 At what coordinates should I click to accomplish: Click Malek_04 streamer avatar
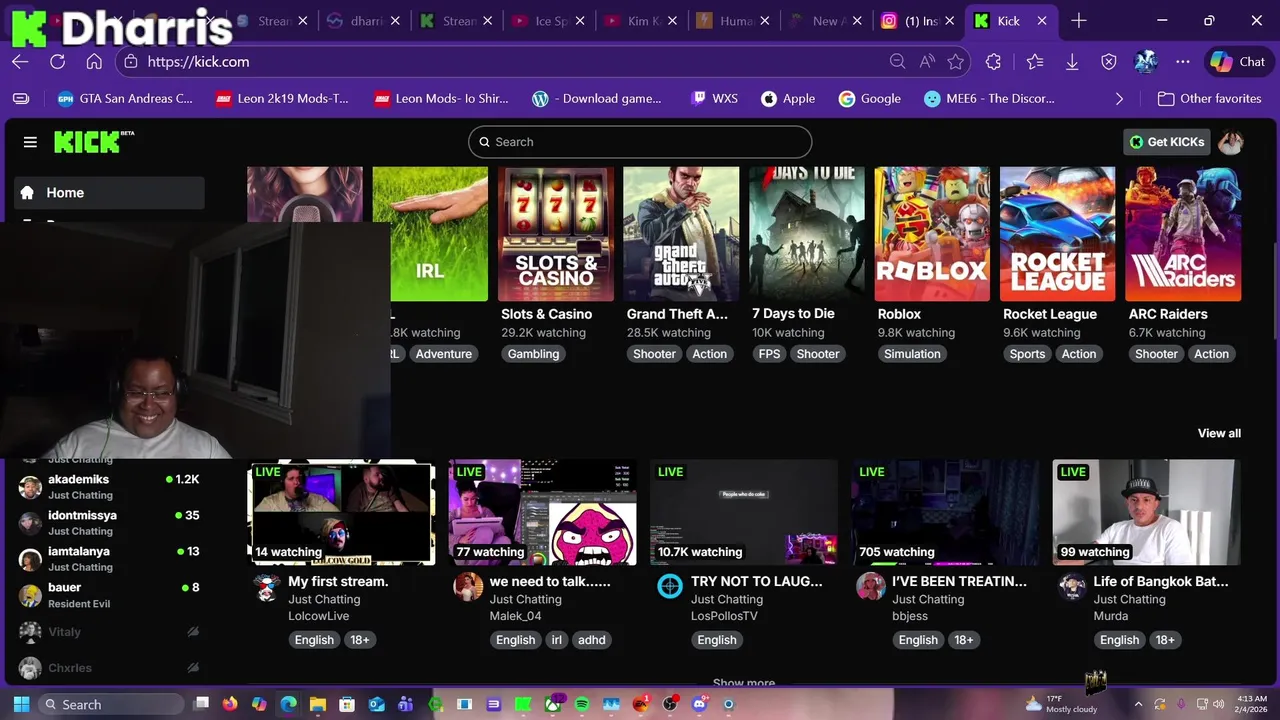pyautogui.click(x=468, y=587)
